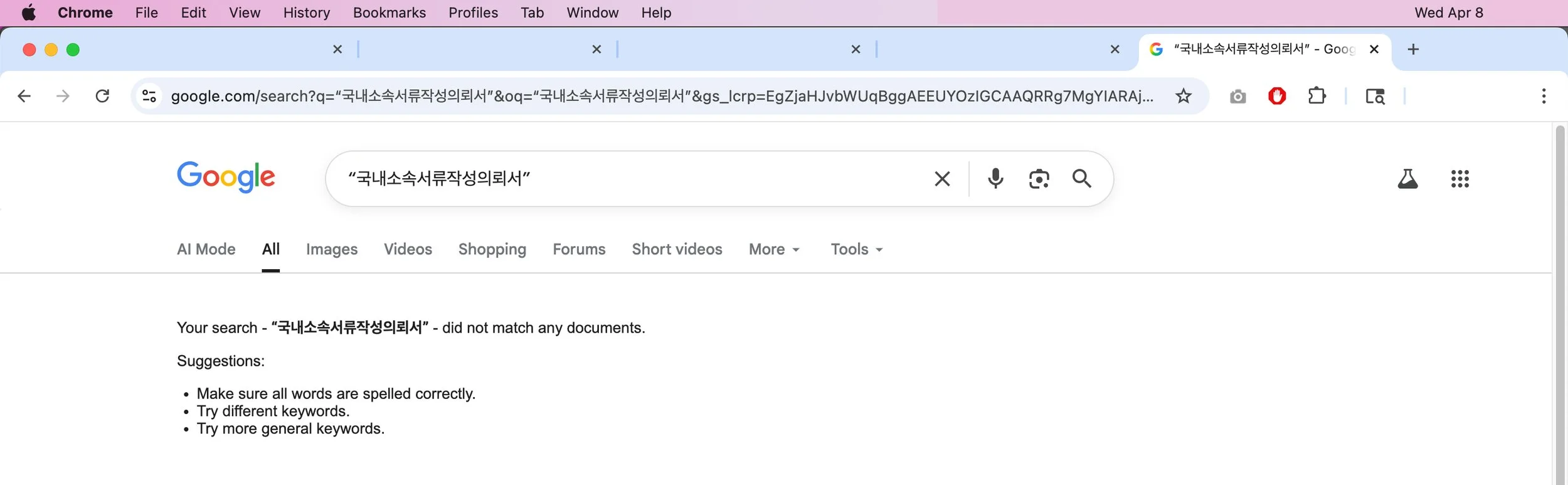Screen dimensions: 1568x485
Task: Click the Wed Apr 8 date in menu bar
Action: pyautogui.click(x=1449, y=13)
